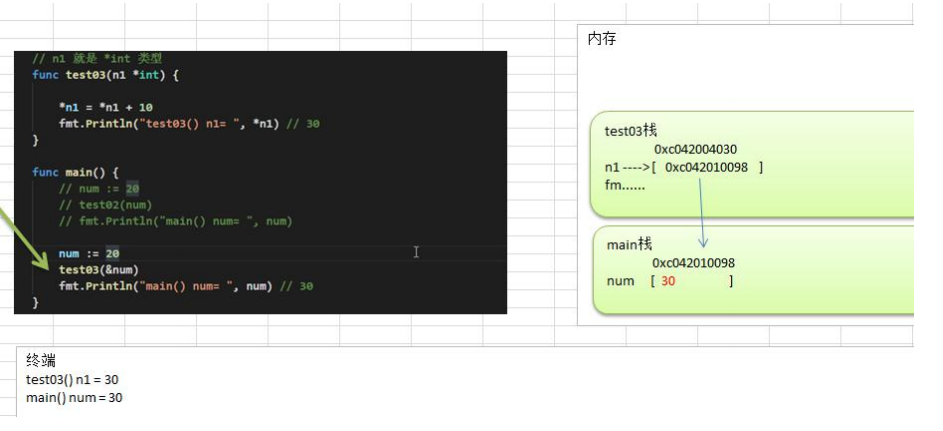943x431 pixels.
Task: Click the "main栈" label
Action: pos(630,245)
